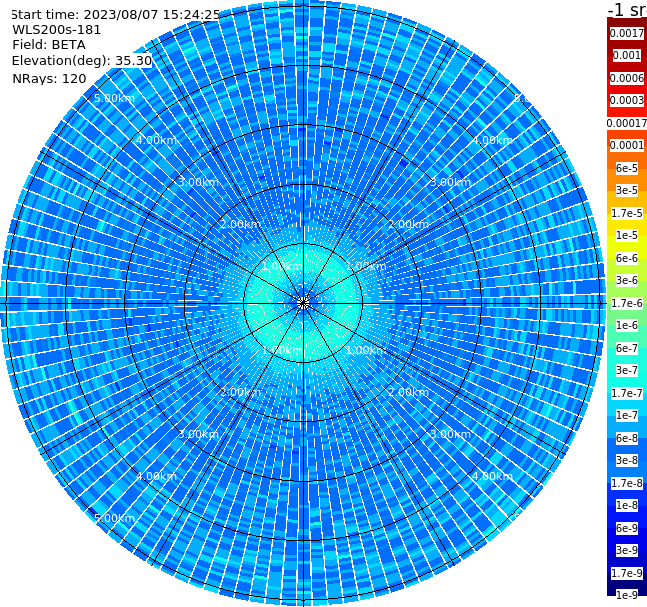Click the lower-left 5.00km range ring label
This screenshot has height=607, width=647.
(x=114, y=518)
